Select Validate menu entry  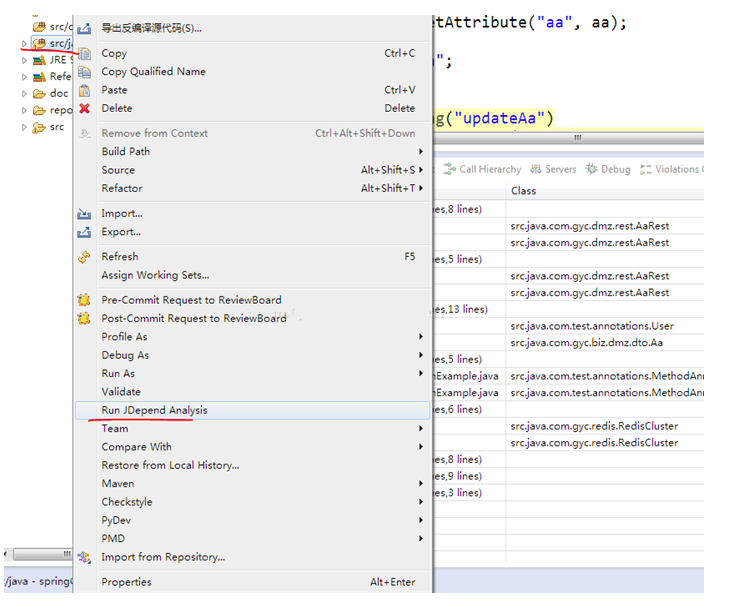coord(253,392)
